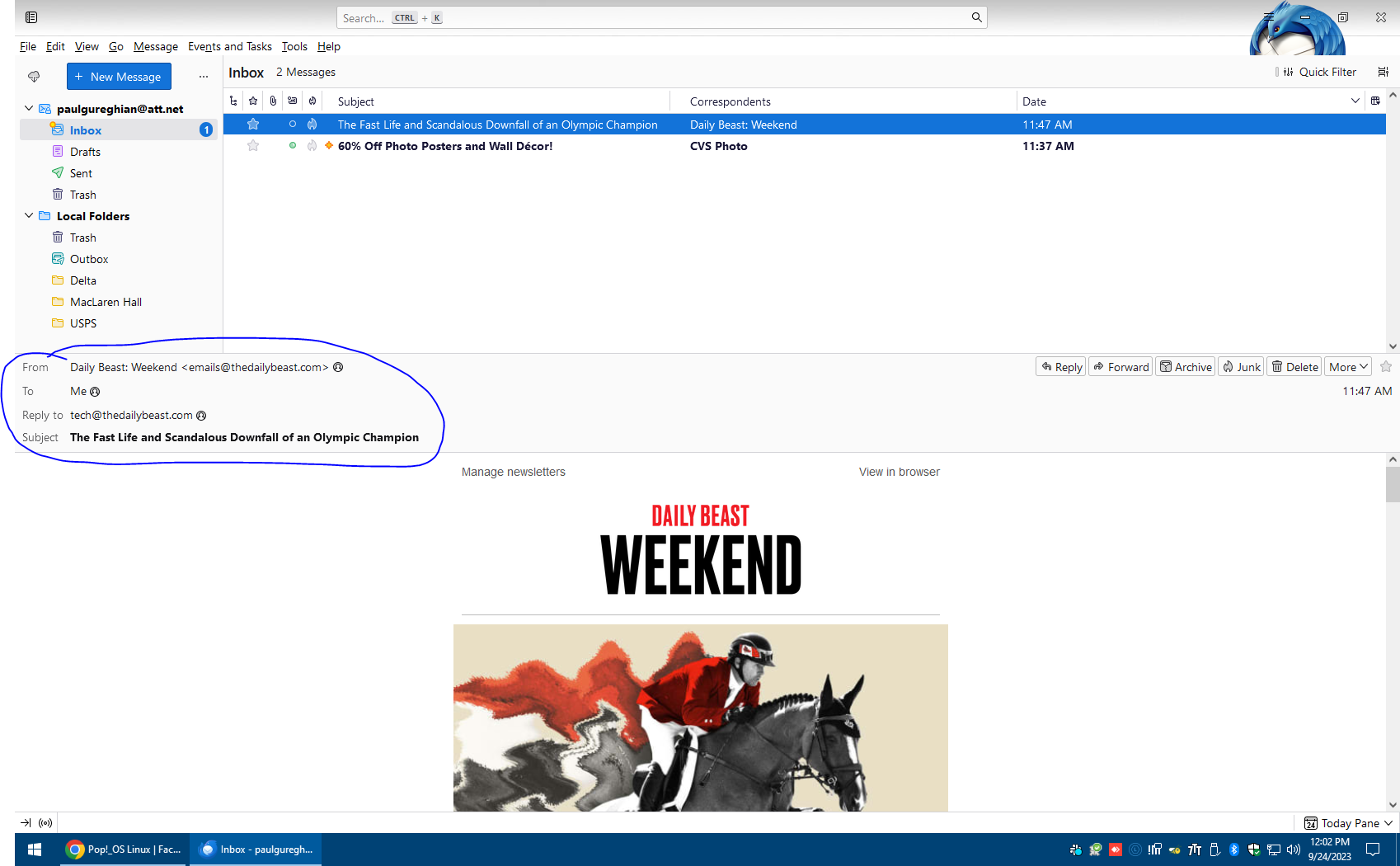
Task: Open folder pane options ellipsis
Action: tap(204, 77)
